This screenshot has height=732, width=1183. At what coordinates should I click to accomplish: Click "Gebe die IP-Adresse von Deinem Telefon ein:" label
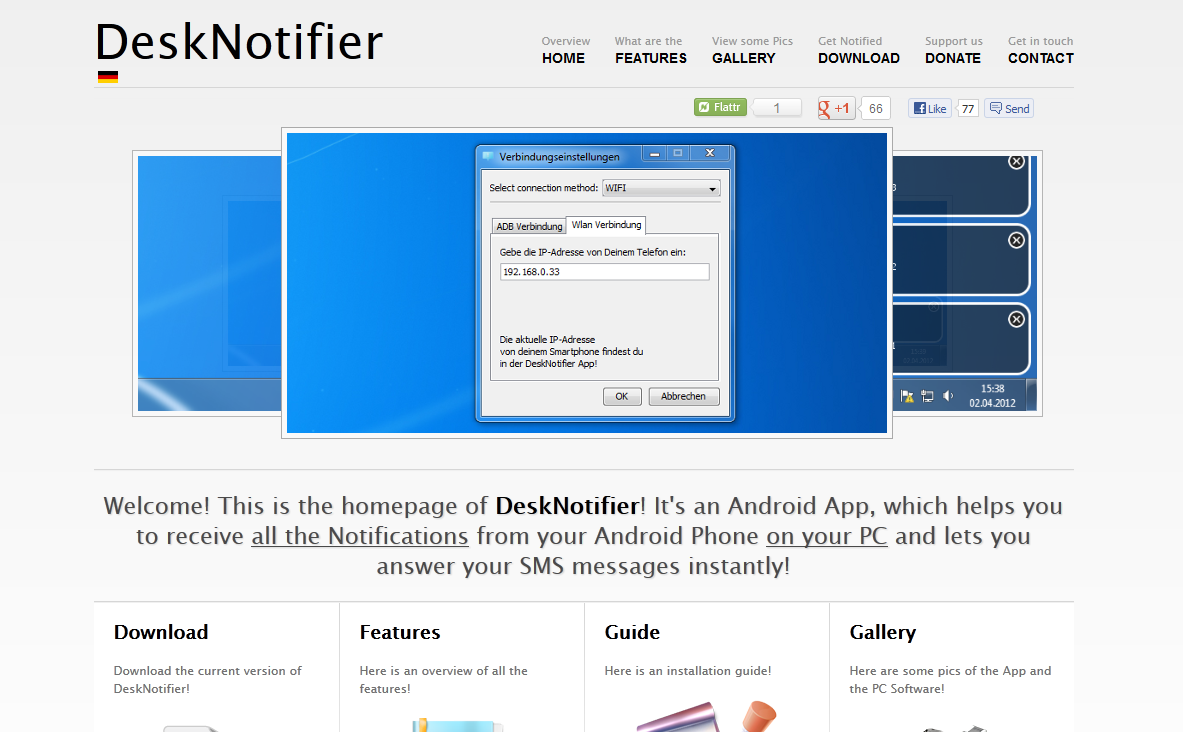click(x=592, y=252)
